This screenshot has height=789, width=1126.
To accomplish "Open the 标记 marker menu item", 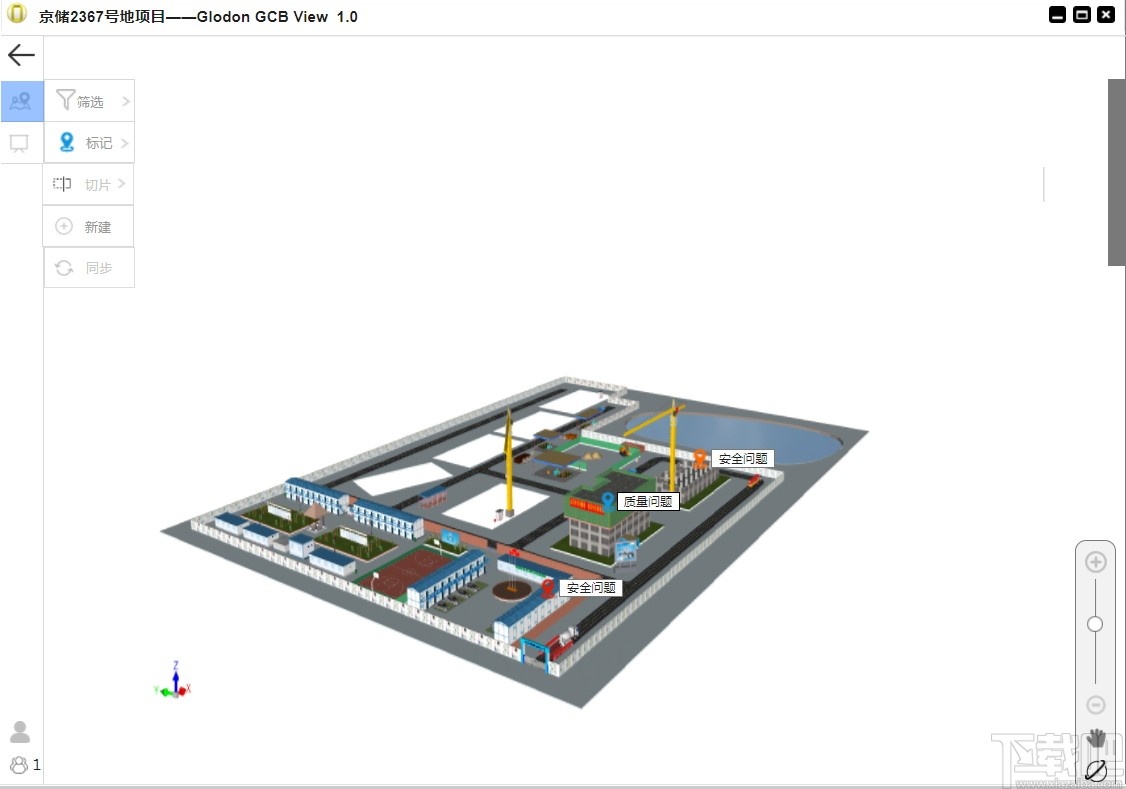I will pyautogui.click(x=89, y=142).
